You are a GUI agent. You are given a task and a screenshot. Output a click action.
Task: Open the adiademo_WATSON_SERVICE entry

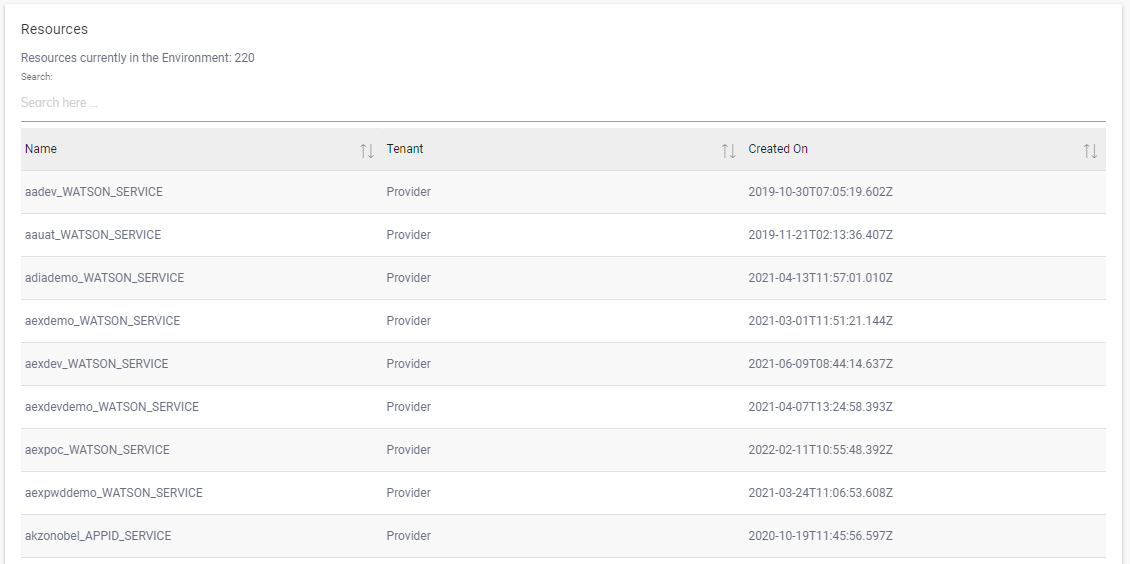105,278
